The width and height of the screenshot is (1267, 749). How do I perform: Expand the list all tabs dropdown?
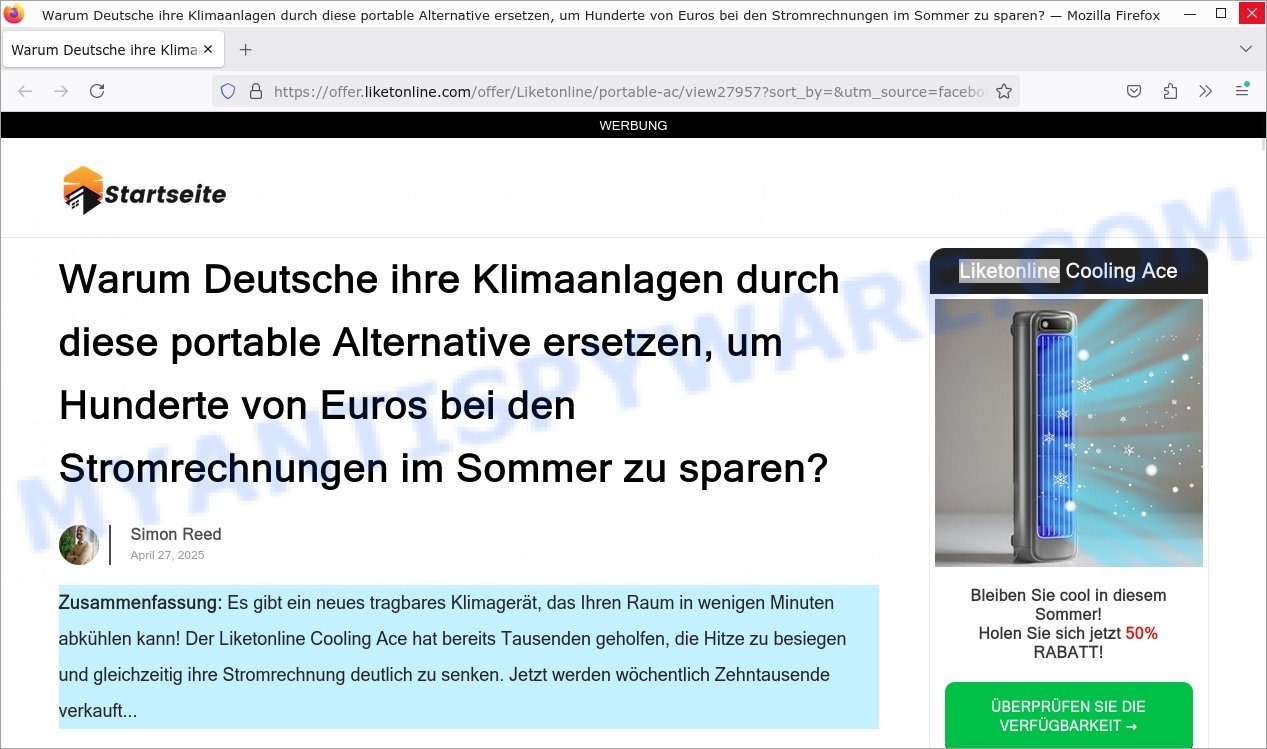point(1245,49)
